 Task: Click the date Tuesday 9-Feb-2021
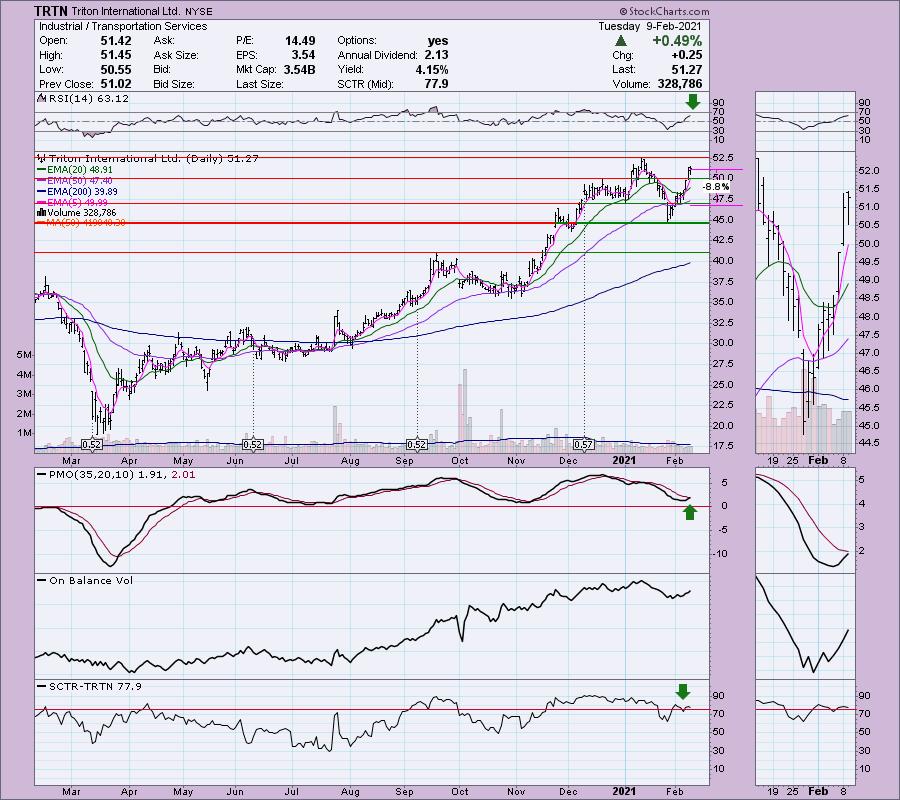coord(650,26)
